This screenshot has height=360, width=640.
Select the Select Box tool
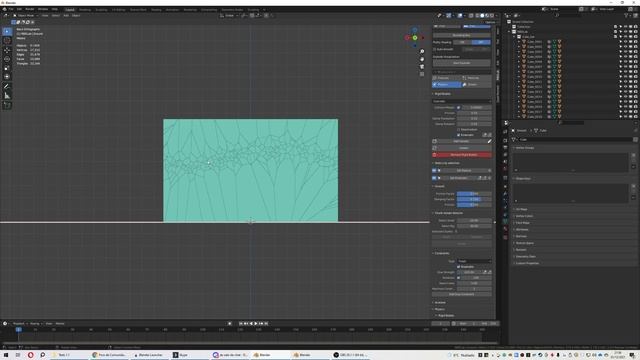[x=7, y=31]
